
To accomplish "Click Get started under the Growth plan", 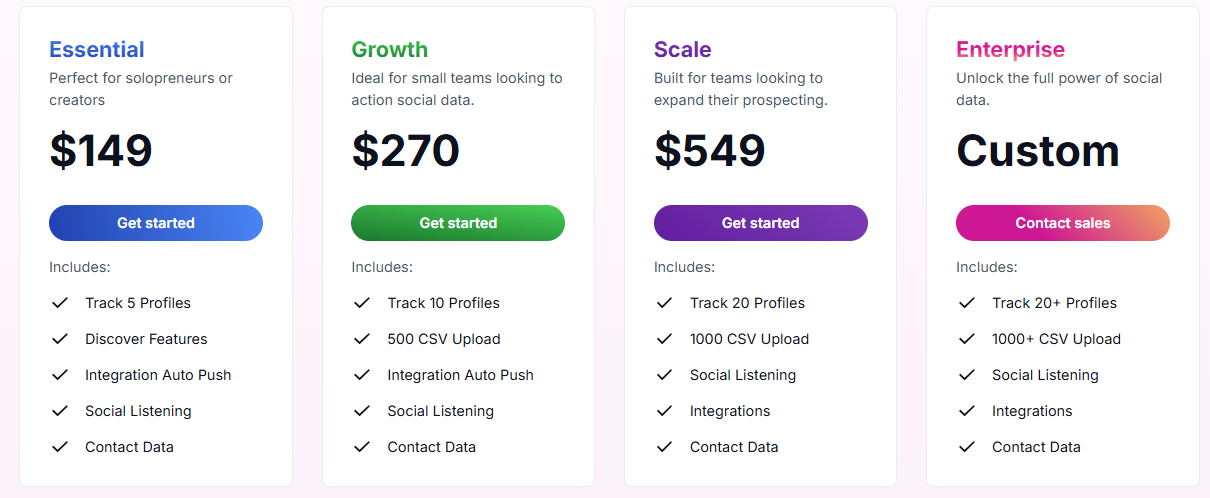I will 458,223.
